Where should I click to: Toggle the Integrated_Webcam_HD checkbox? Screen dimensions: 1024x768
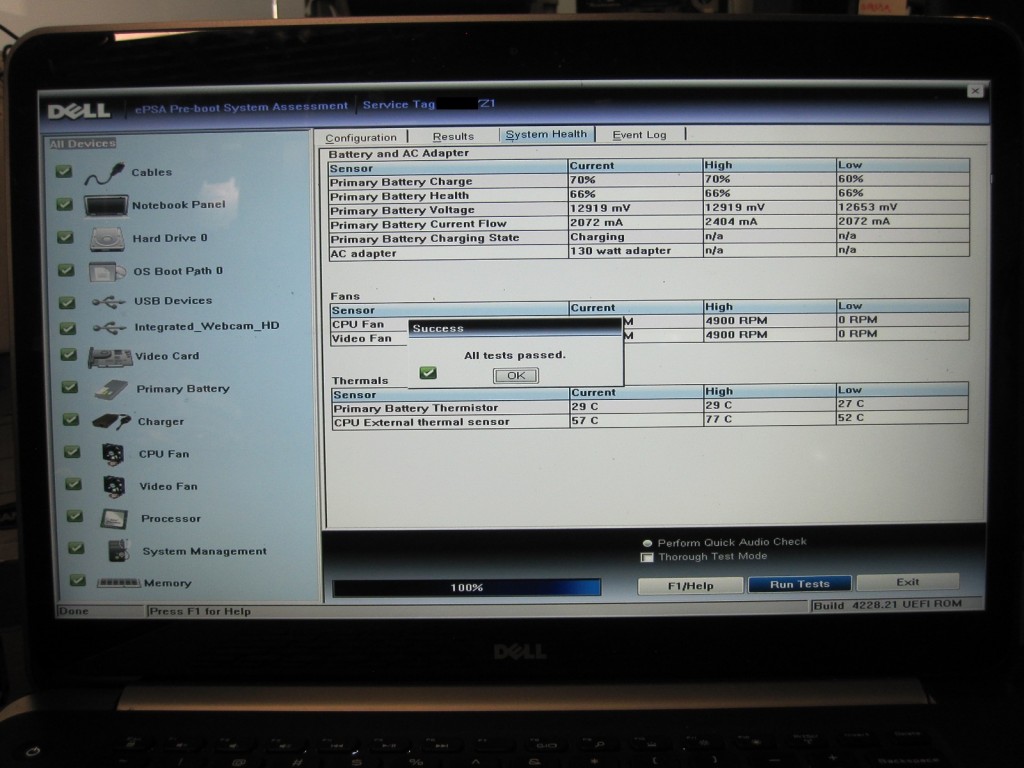(x=67, y=328)
